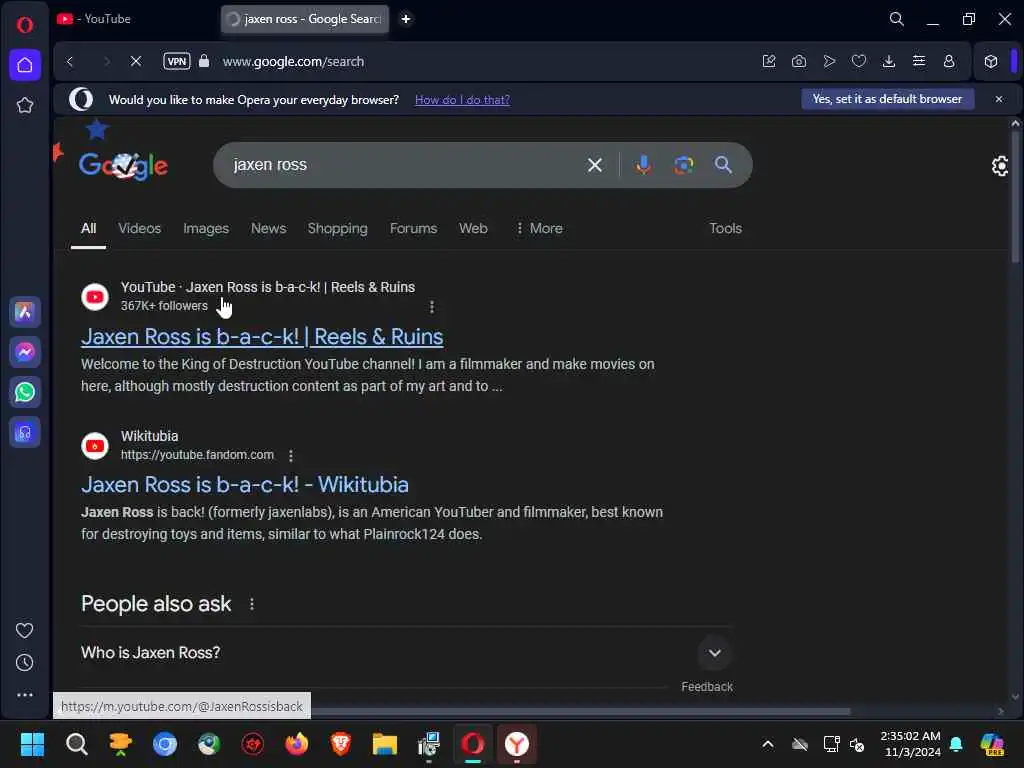This screenshot has height=768, width=1024.
Task: Open the search Tools options
Action: (726, 229)
